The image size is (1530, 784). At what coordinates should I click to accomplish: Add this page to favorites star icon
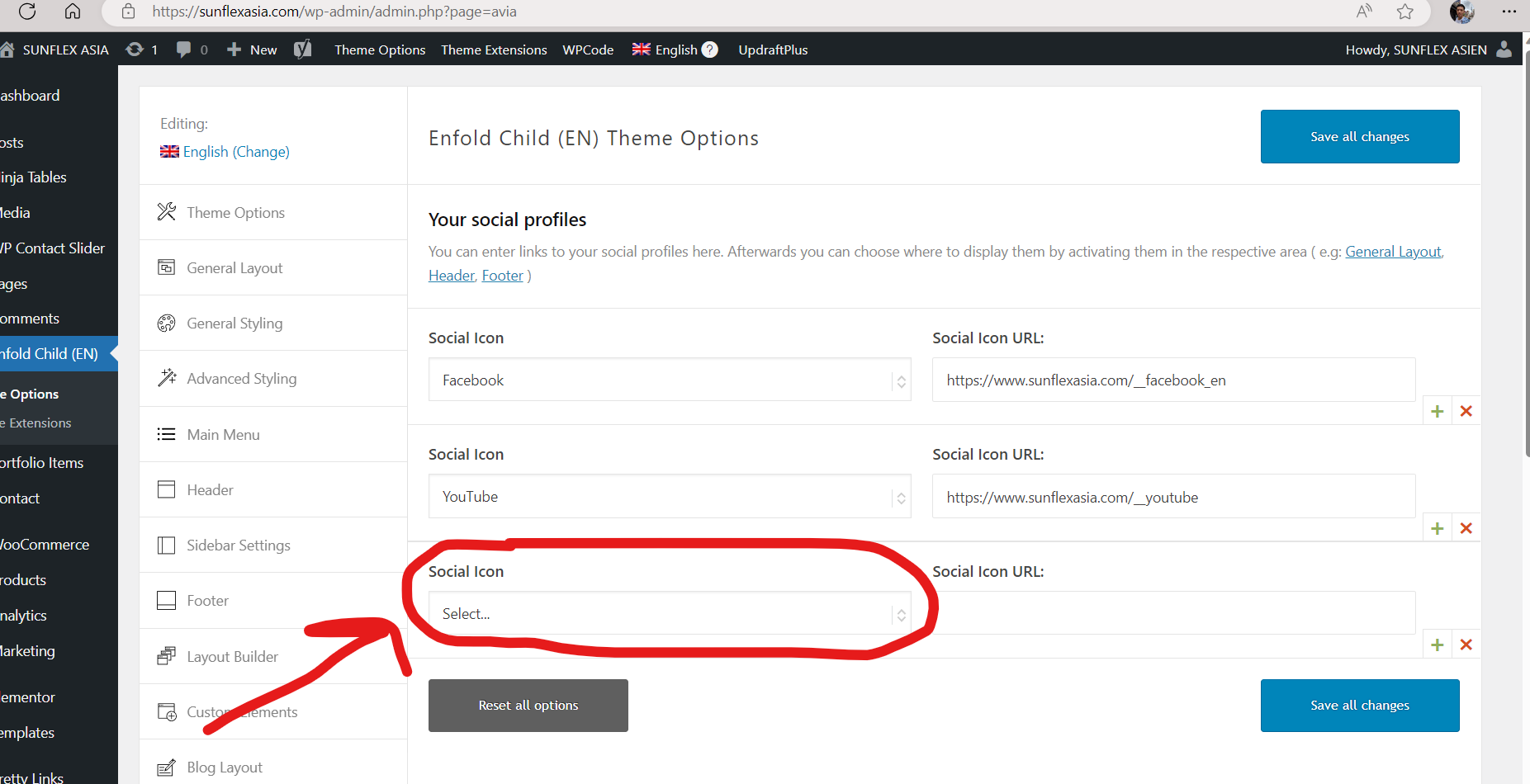(x=1405, y=12)
